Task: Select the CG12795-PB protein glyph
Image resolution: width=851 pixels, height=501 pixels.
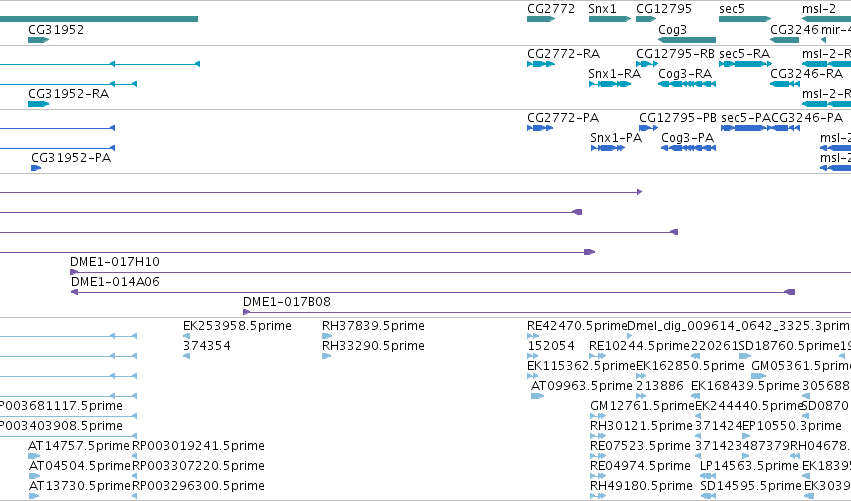Action: pos(649,128)
